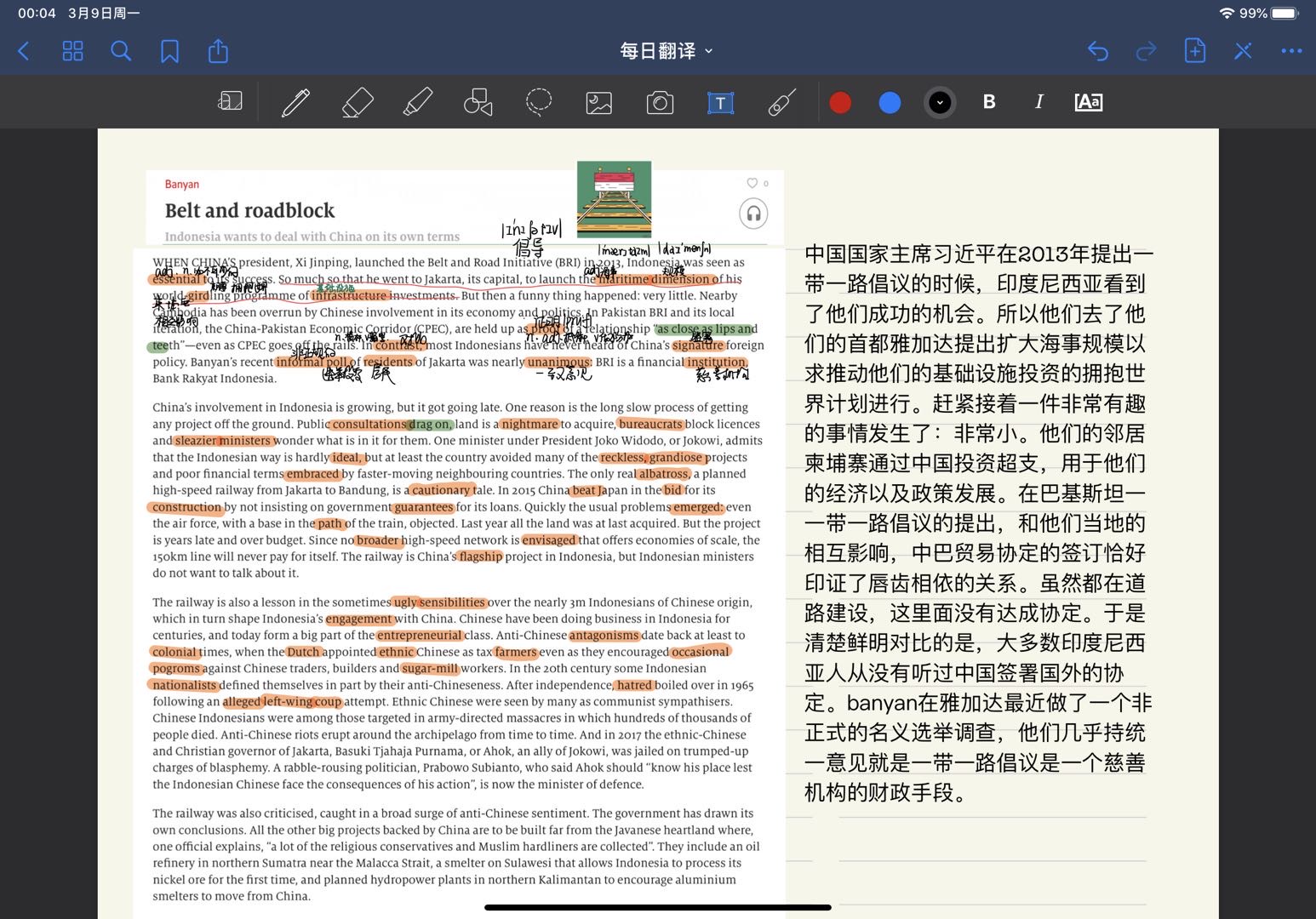This screenshot has width=1316, height=919.
Task: Tap the highlighted word 'bureaucrats'
Action: pyautogui.click(x=650, y=424)
